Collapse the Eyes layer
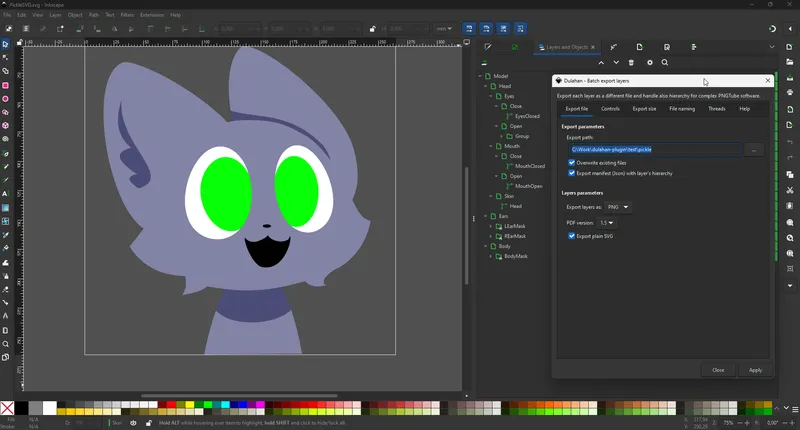Image resolution: width=800 pixels, height=430 pixels. point(491,96)
